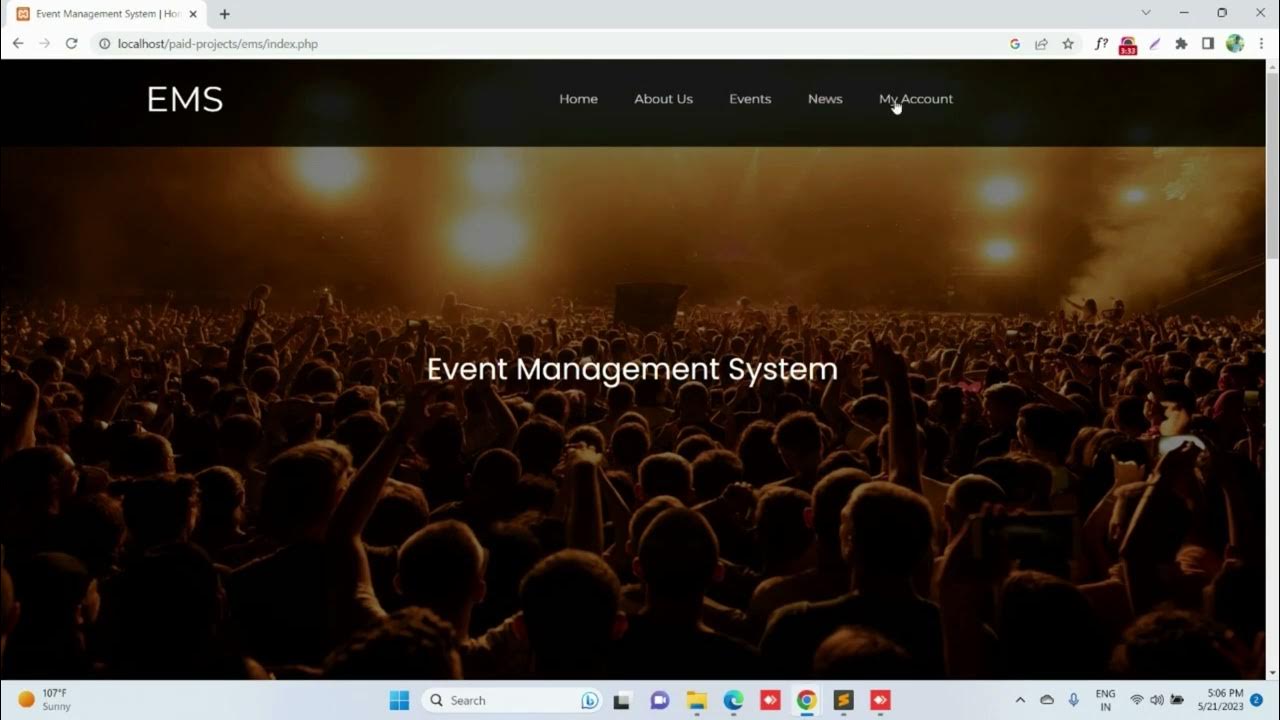Screen dimensions: 1280x720
Task: Click the scrollbar down arrow
Action: pyautogui.click(x=1272, y=673)
